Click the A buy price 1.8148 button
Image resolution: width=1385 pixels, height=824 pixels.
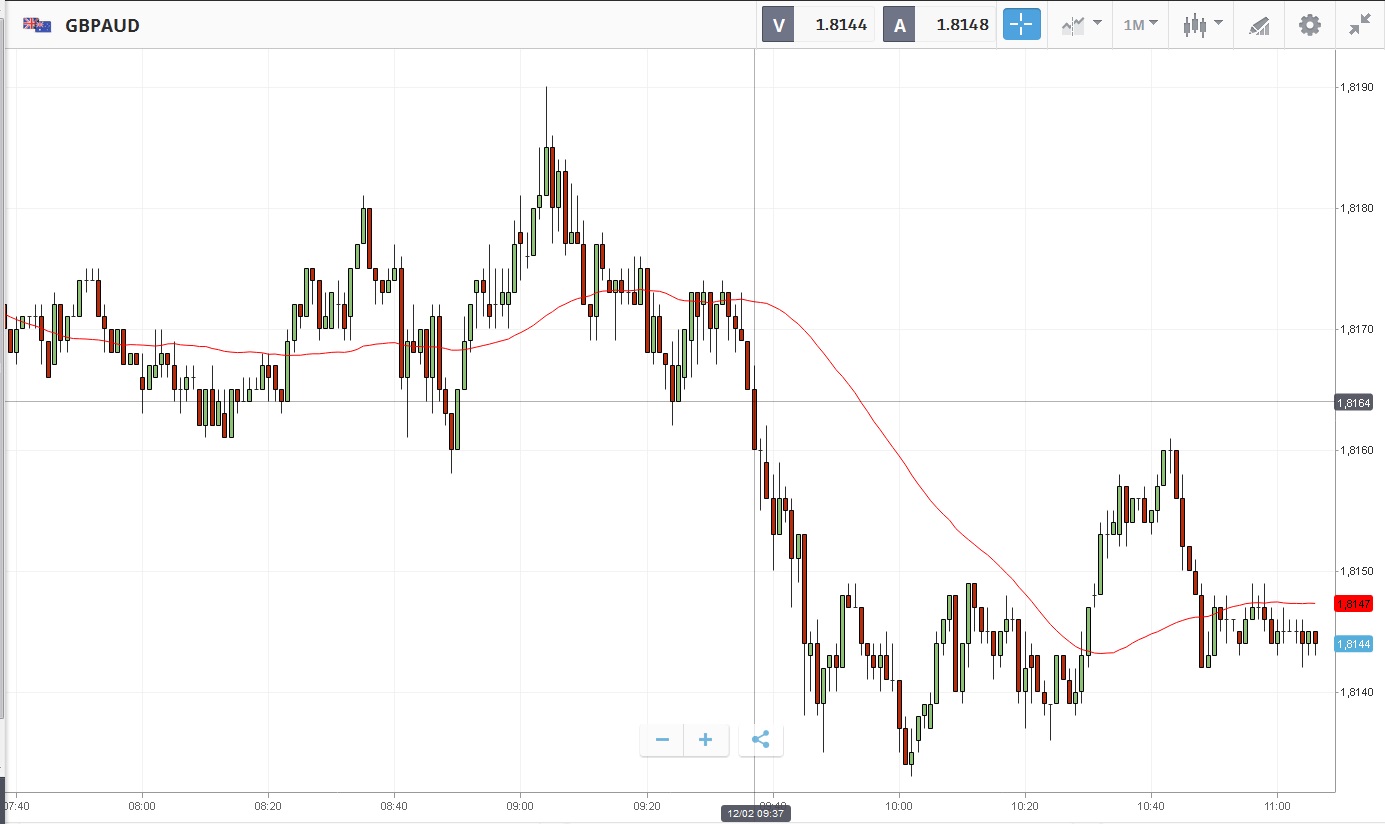click(938, 25)
